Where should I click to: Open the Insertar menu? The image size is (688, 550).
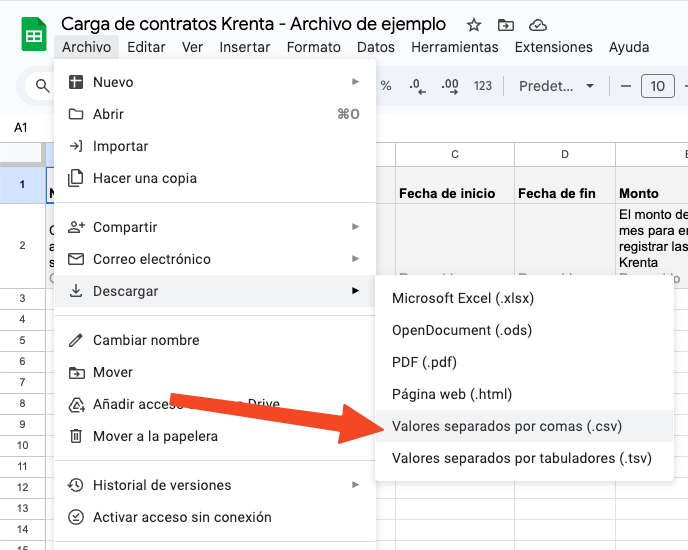[244, 47]
